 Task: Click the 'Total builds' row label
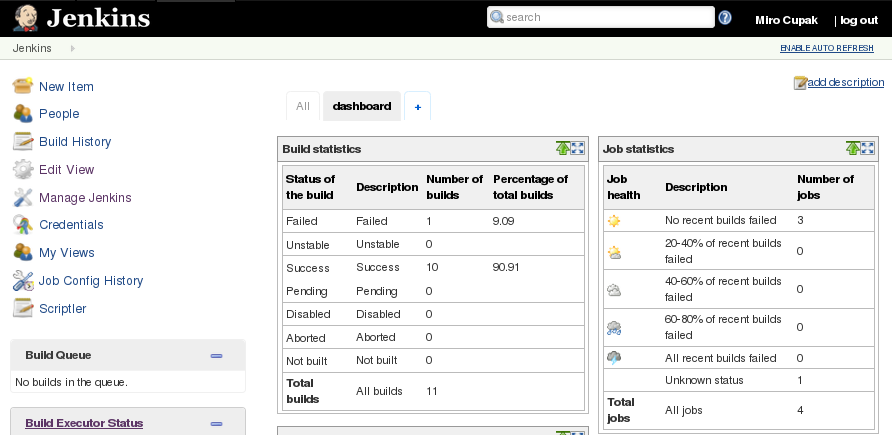click(303, 391)
